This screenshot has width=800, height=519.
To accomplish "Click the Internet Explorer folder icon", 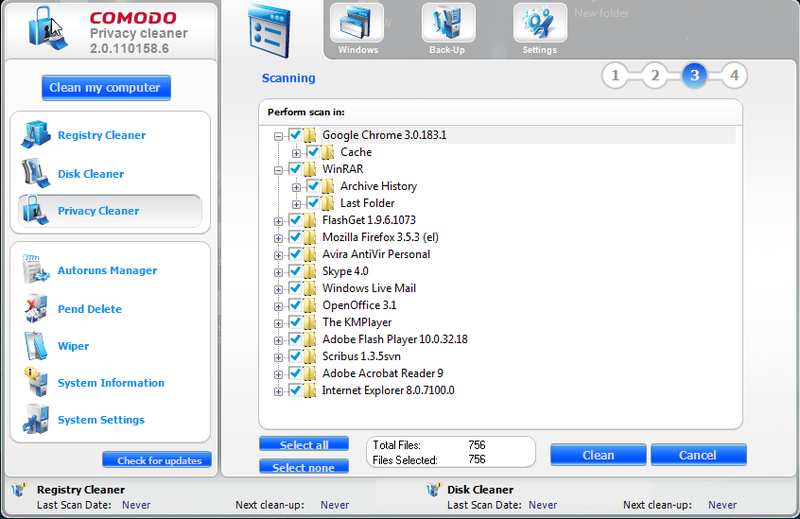I will pos(310,390).
